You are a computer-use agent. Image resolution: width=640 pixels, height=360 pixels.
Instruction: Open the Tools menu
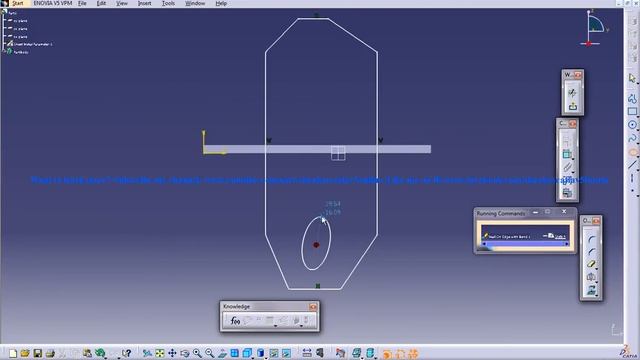[168, 3]
